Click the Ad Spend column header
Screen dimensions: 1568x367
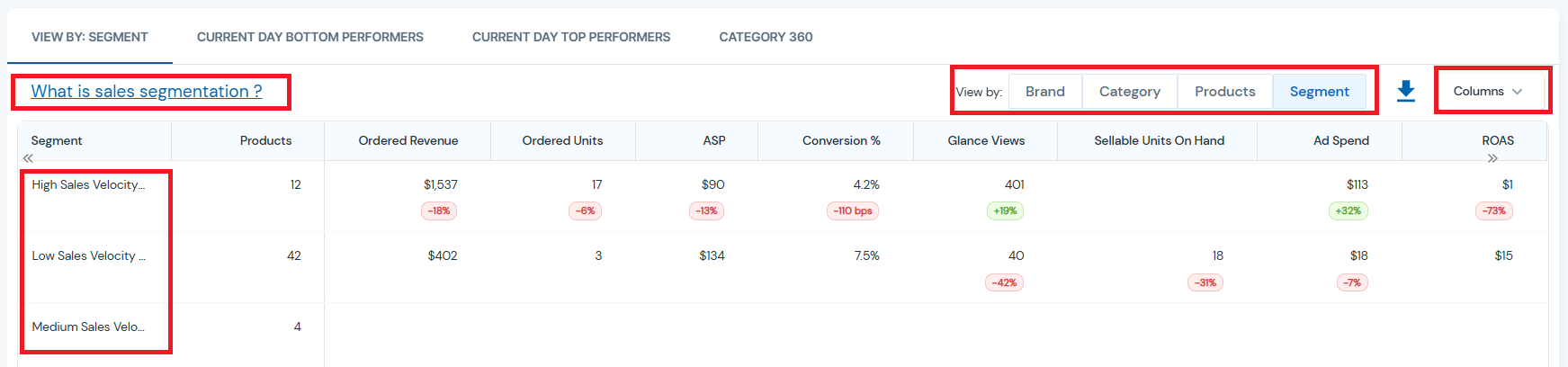pos(1340,140)
